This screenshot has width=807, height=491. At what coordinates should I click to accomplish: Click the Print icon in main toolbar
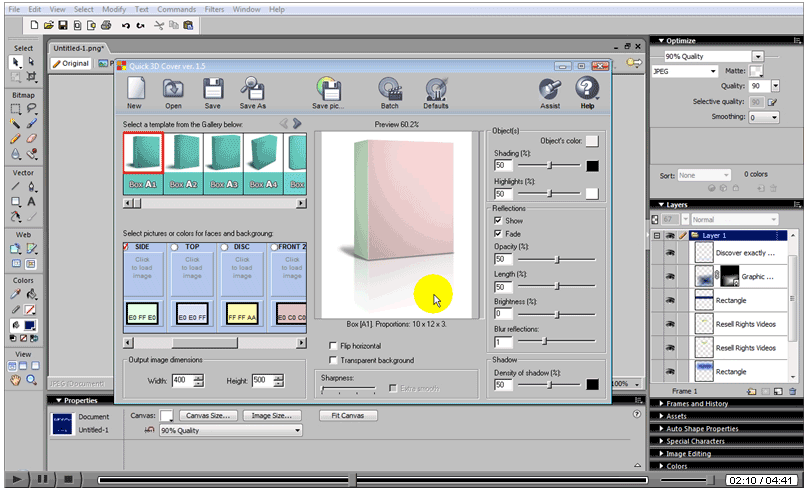click(x=106, y=25)
